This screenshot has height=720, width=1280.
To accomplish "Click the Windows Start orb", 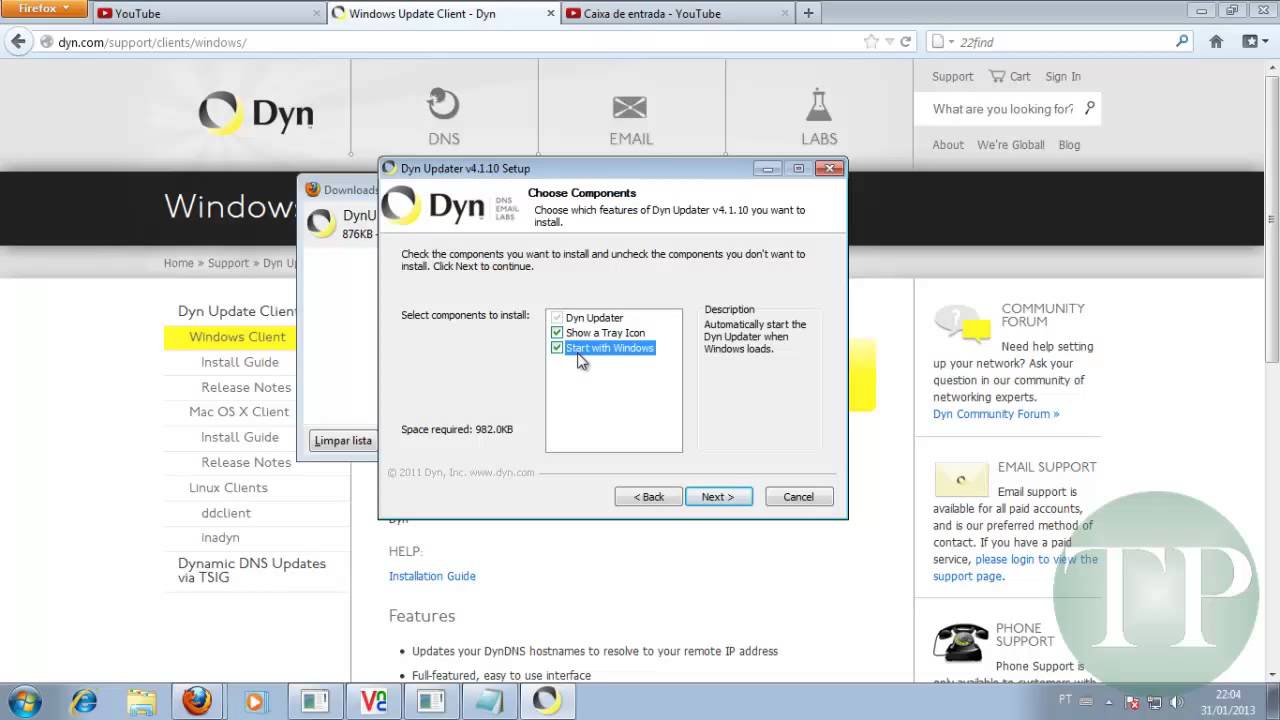I will (25, 700).
